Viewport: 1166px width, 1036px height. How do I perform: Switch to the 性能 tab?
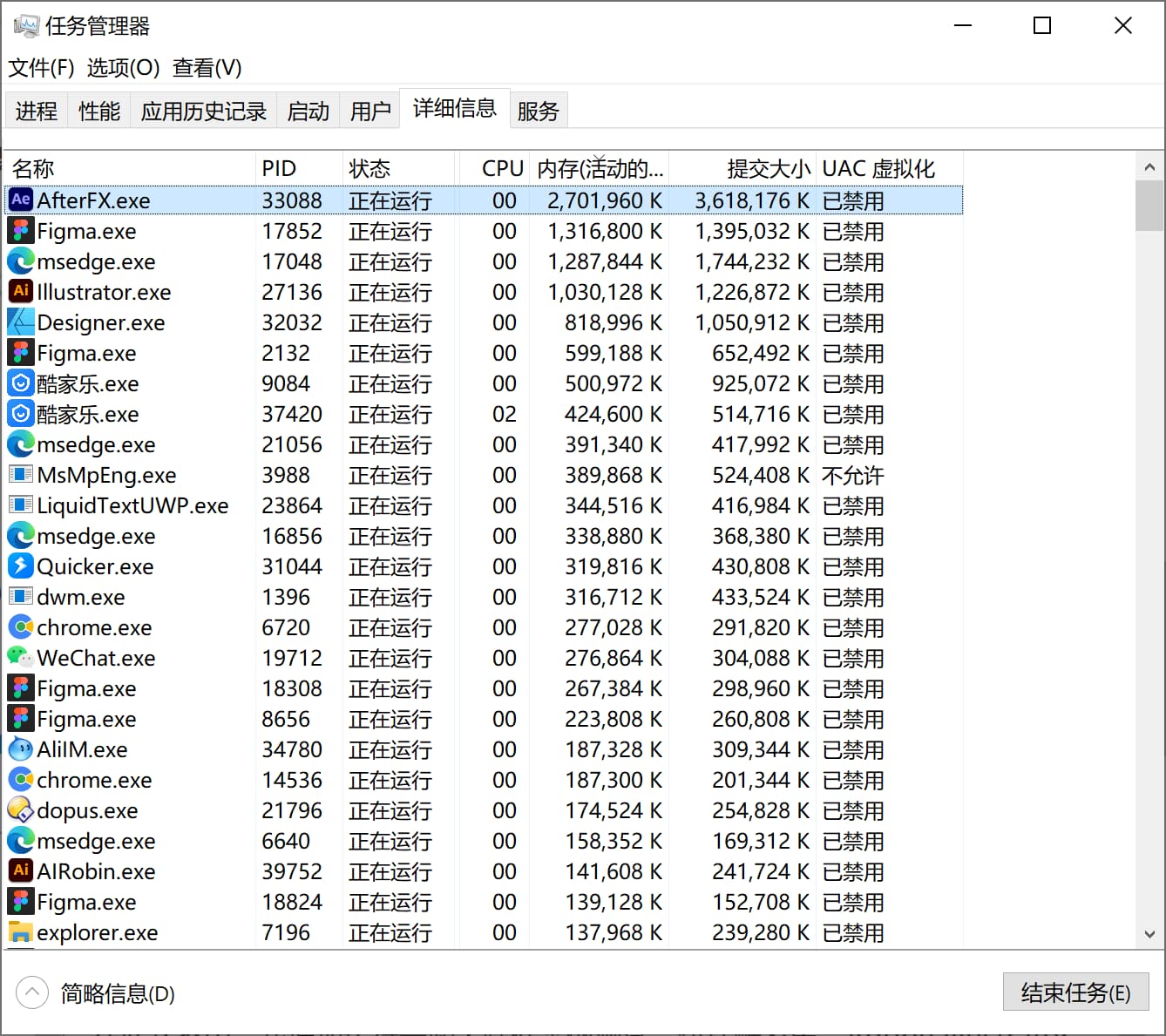click(x=99, y=111)
